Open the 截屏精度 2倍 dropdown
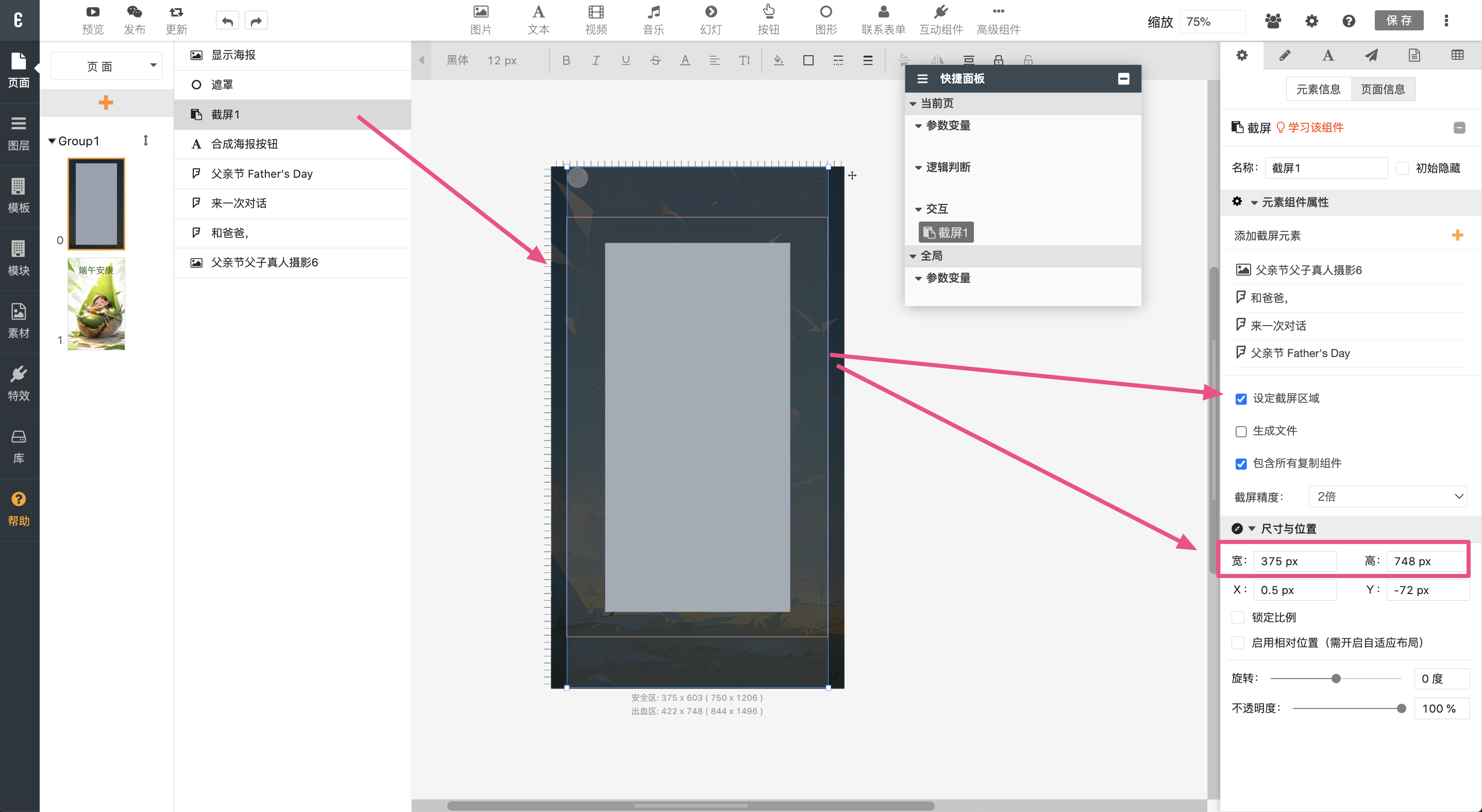Screen dimensions: 1482x812 pos(1388,497)
